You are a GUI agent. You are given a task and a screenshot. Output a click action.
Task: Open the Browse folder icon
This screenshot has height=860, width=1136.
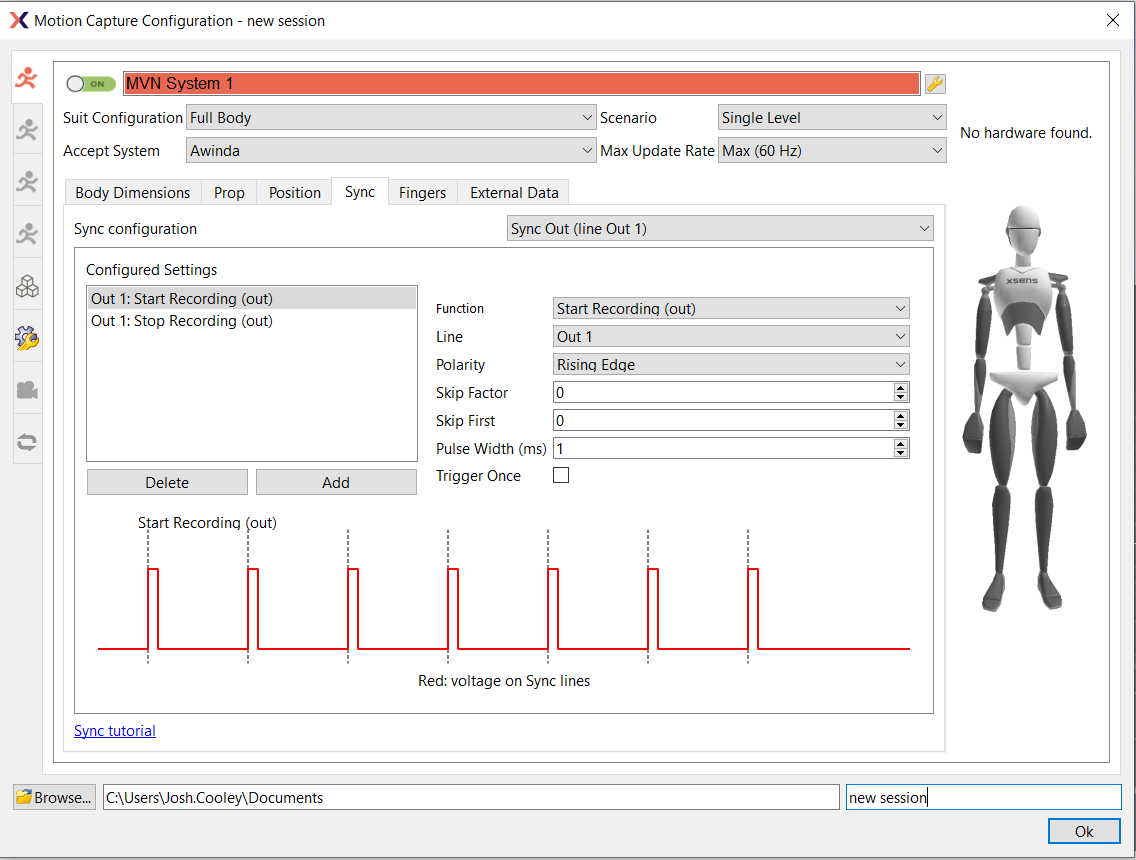(x=24, y=796)
